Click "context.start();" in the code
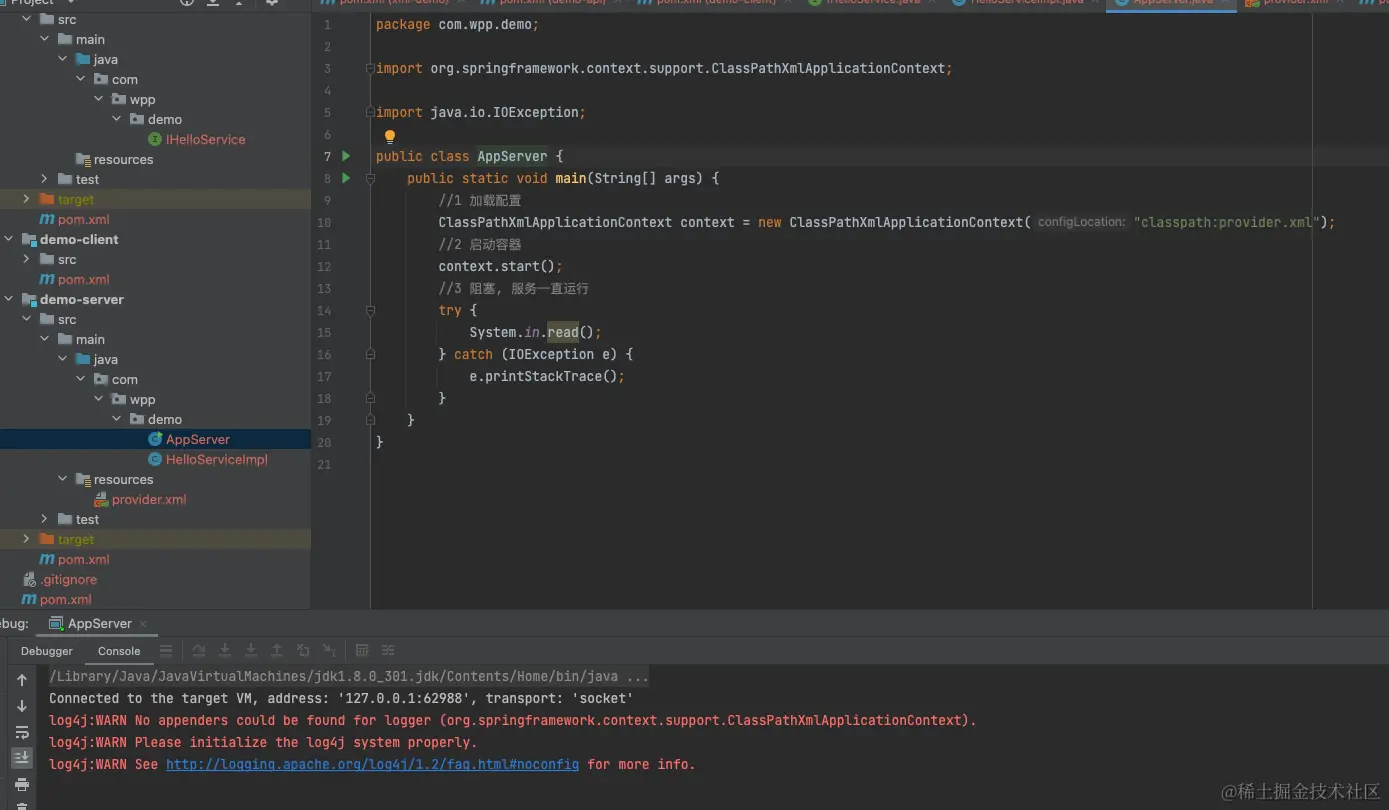The height and width of the screenshot is (810, 1389). tap(501, 266)
